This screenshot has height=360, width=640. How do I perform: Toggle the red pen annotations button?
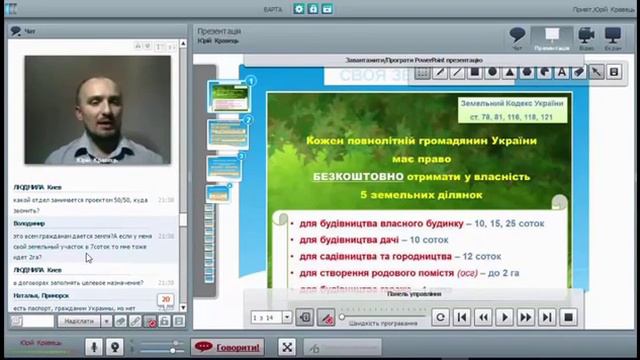pos(326,317)
